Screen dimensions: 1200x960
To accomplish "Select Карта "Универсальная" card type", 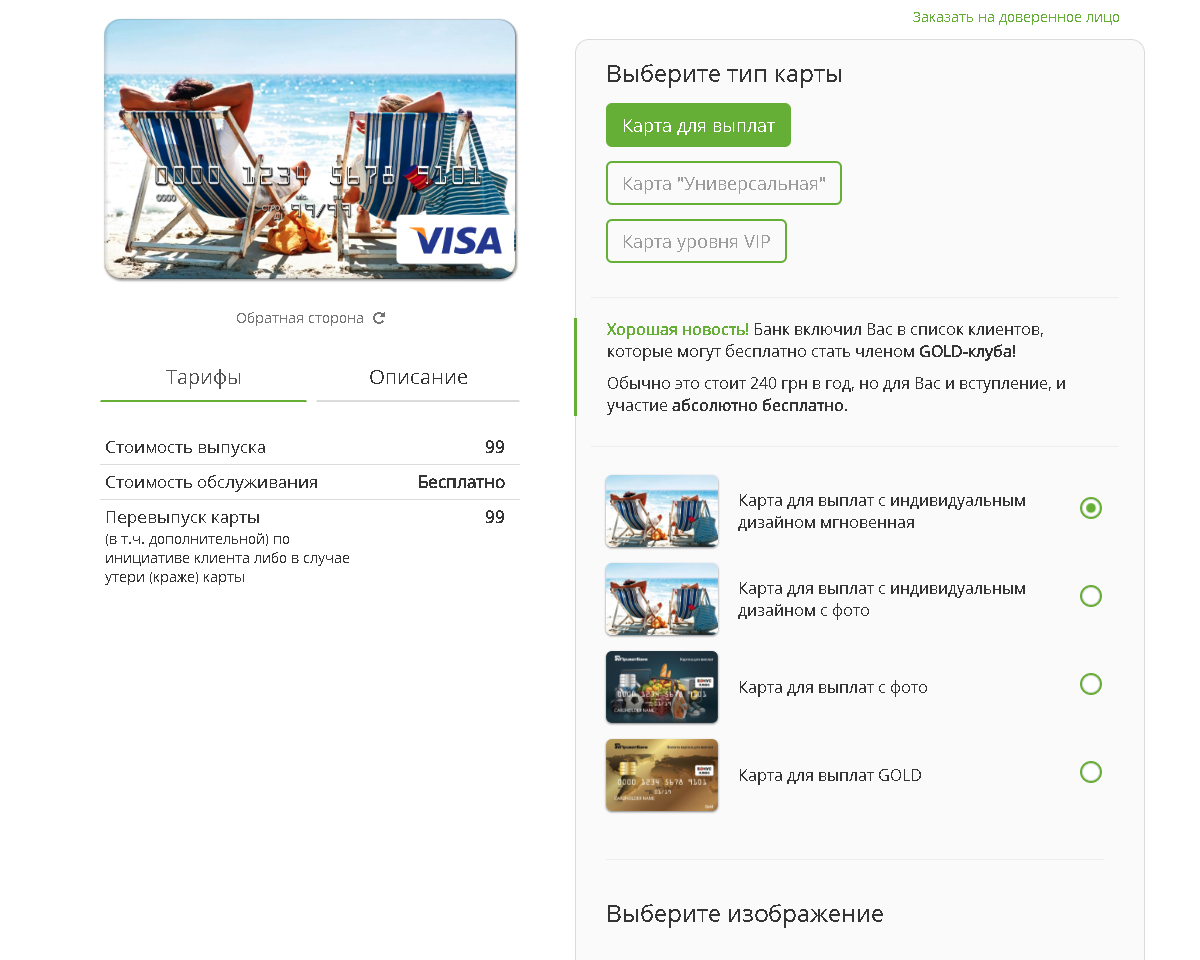I will [x=724, y=183].
